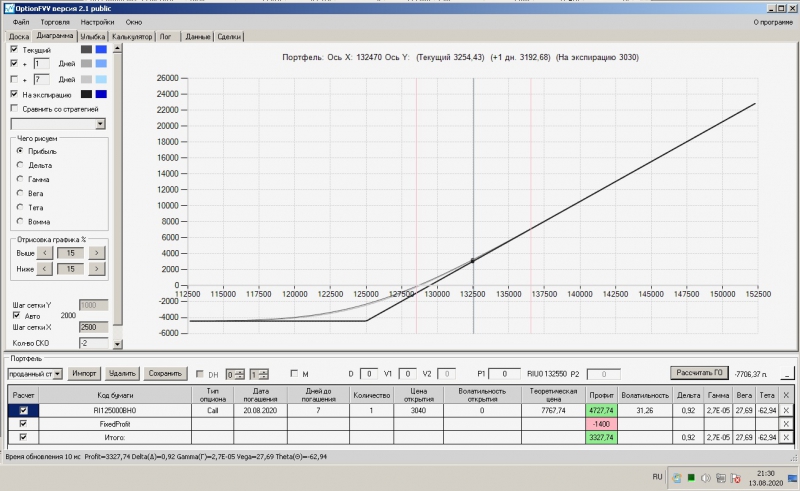Toggle the +1 Дней curve checkbox
The width and height of the screenshot is (800, 491).
[14, 63]
